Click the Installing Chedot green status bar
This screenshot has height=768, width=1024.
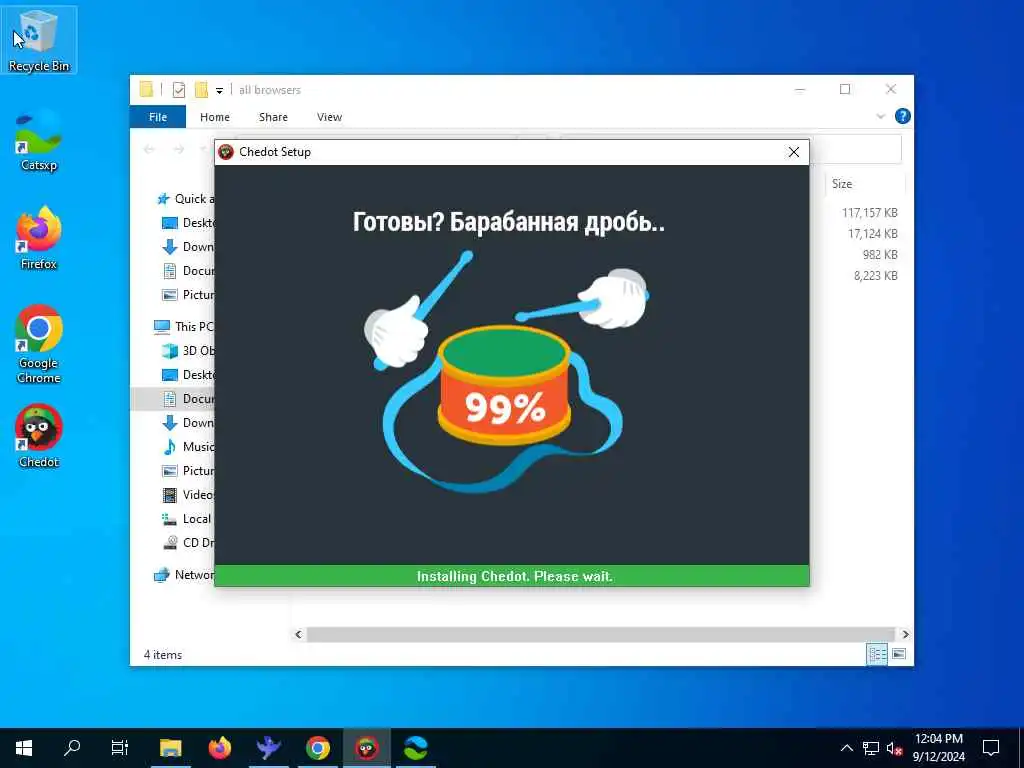[x=512, y=576]
